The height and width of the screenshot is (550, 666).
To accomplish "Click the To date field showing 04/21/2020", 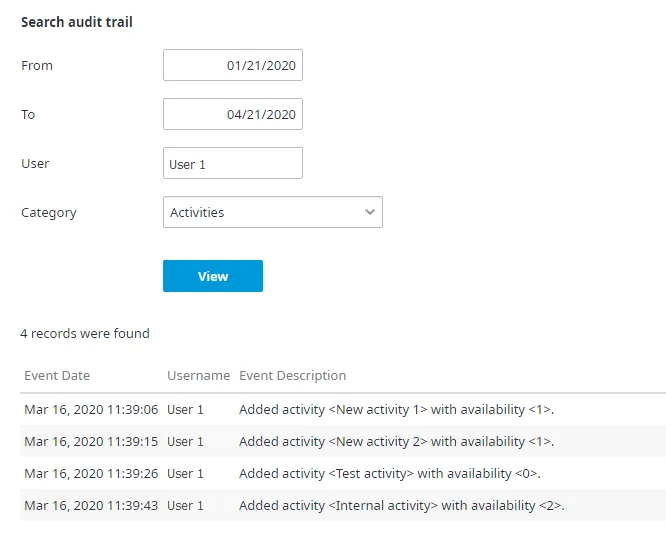I will pos(233,114).
